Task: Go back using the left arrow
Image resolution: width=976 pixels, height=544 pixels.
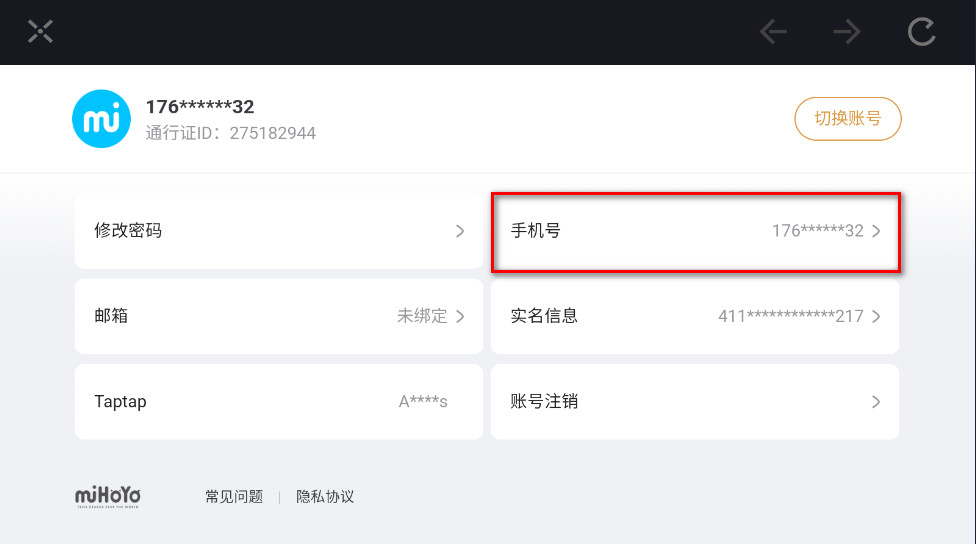Action: 773,32
